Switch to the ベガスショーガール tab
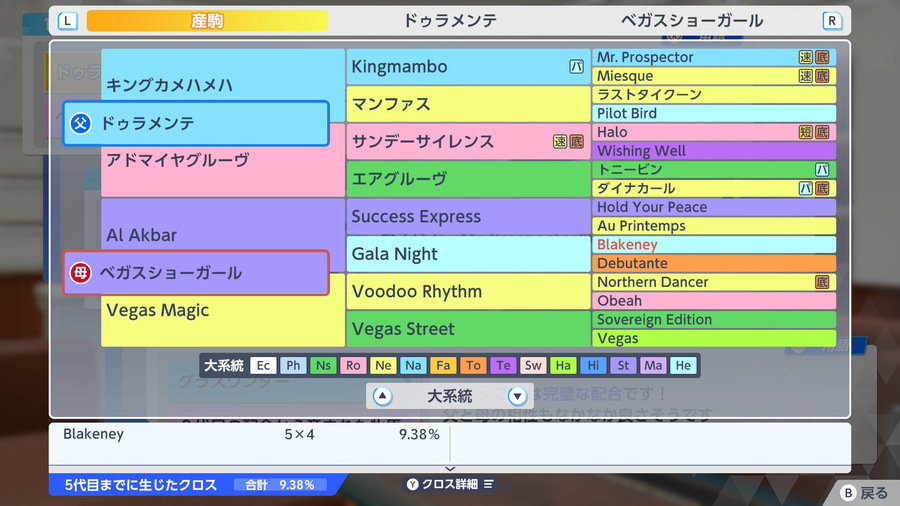Viewport: 900px width, 506px height. (692, 21)
